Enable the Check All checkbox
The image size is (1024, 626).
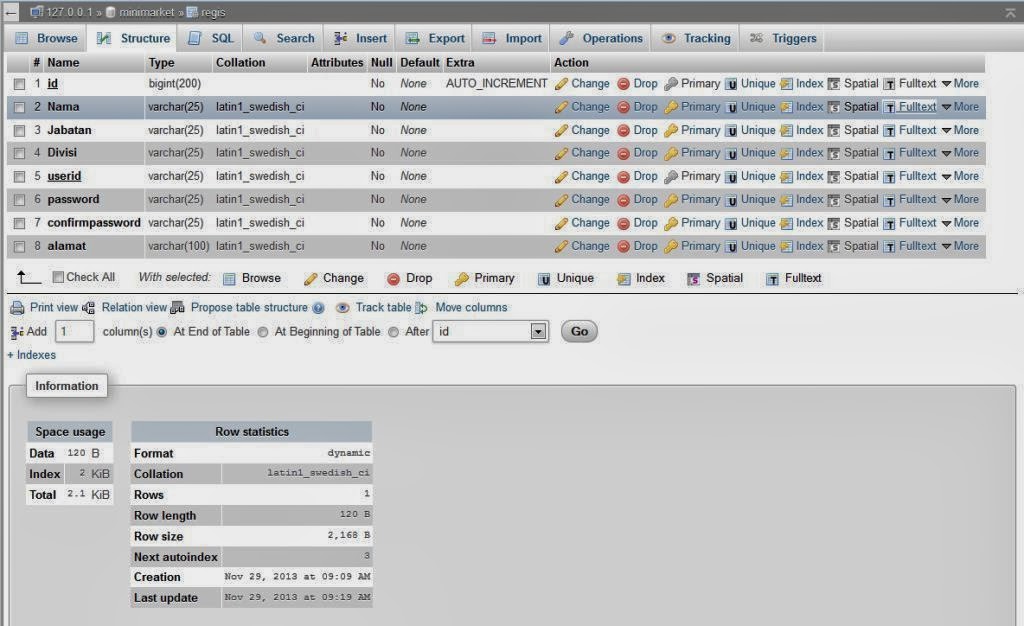(x=58, y=277)
